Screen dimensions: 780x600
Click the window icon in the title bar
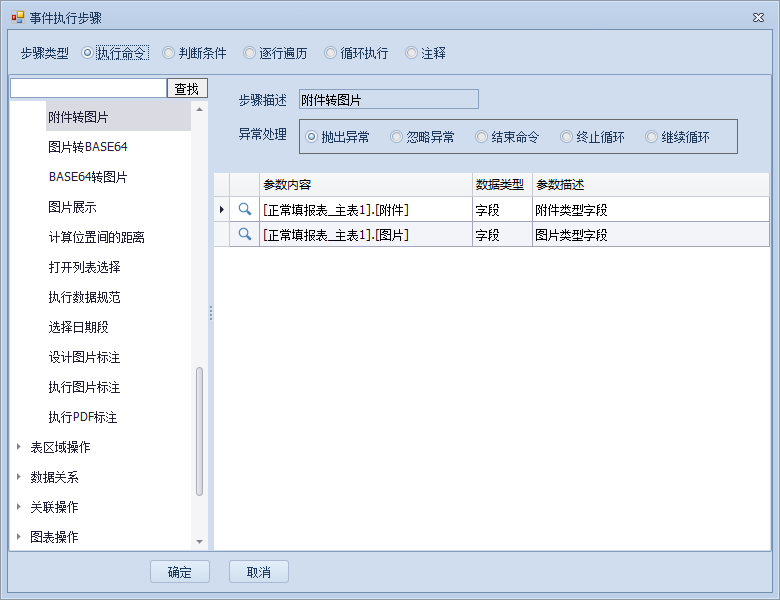[17, 18]
